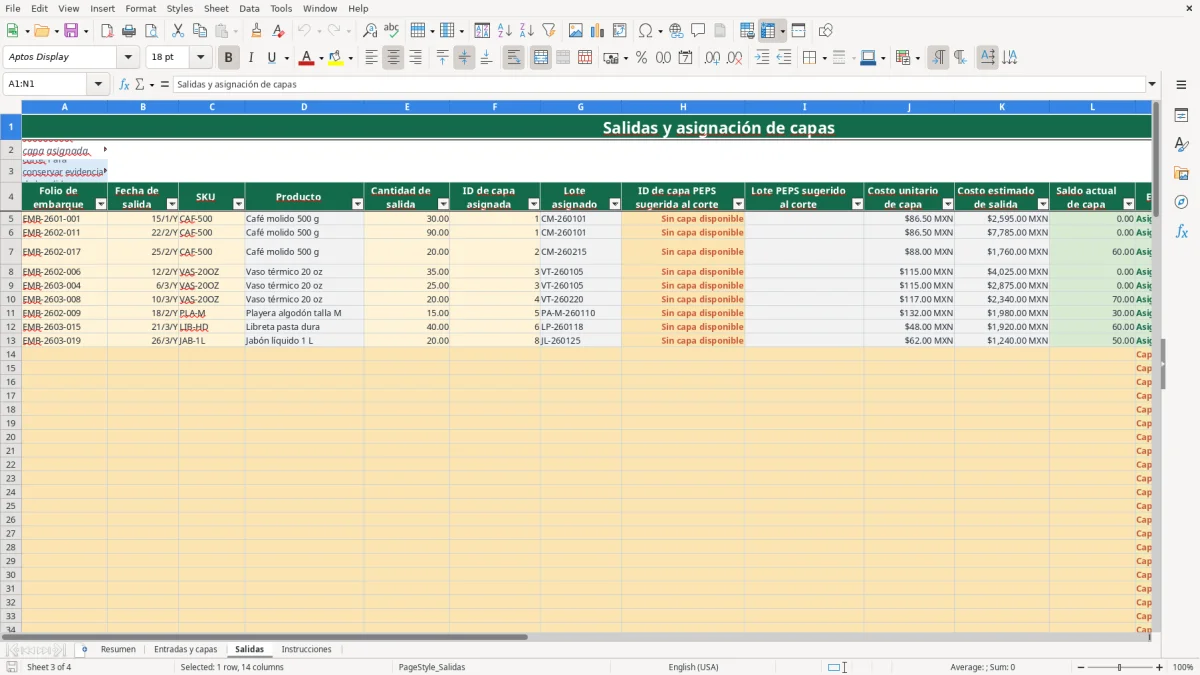Format as Percent icon
The width and height of the screenshot is (1200, 675).
click(641, 58)
